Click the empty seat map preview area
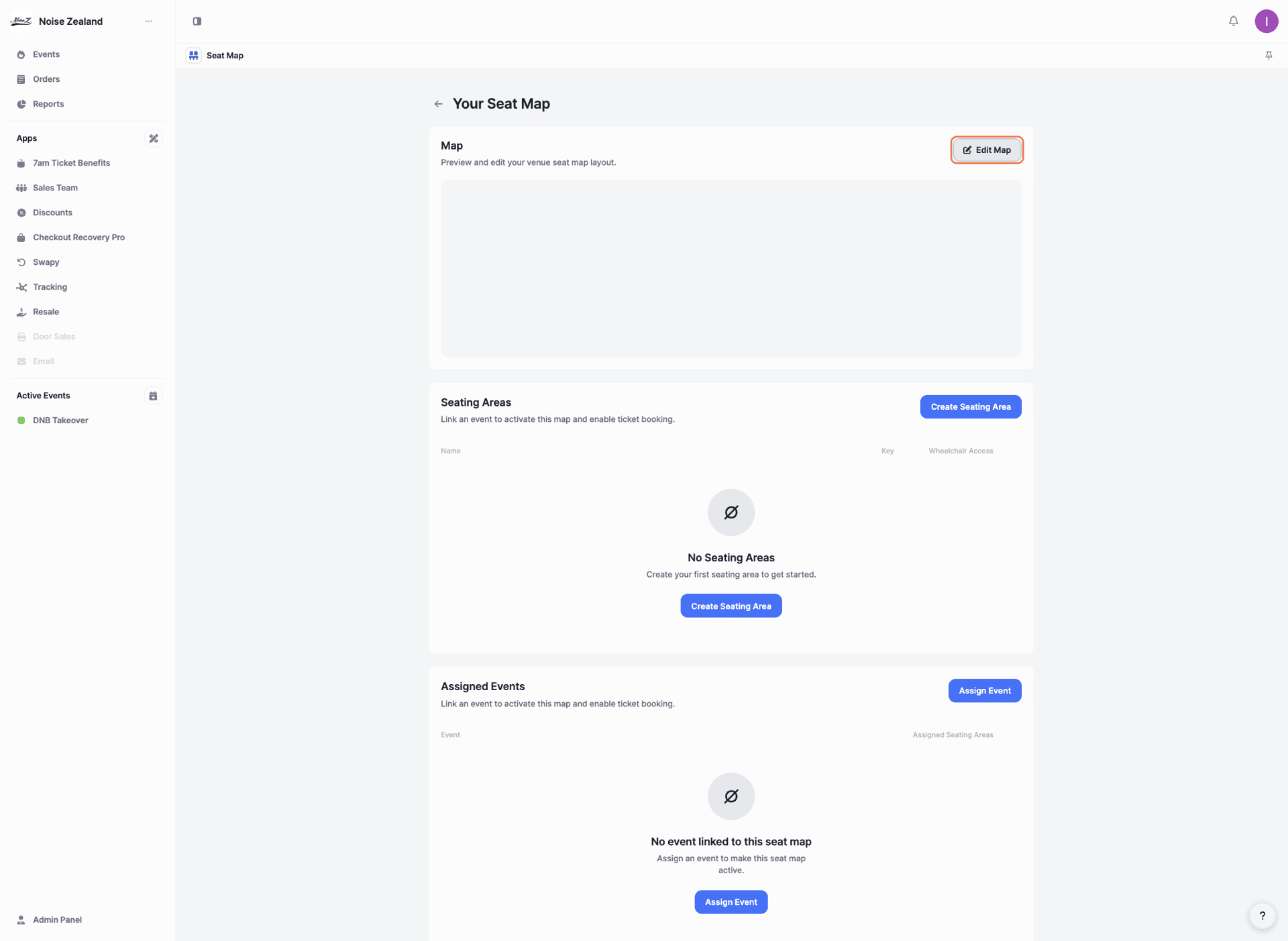Image resolution: width=1288 pixels, height=941 pixels. click(x=731, y=268)
